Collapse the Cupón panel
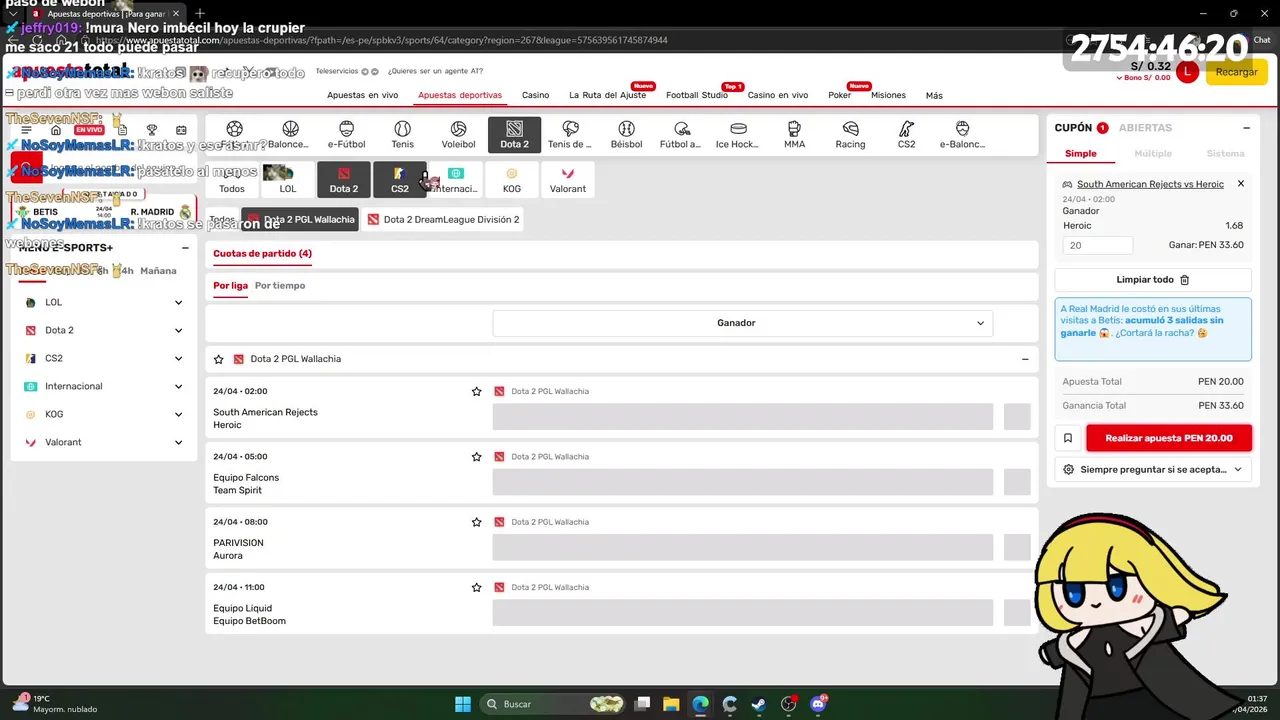This screenshot has width=1280, height=720. pos(1246,128)
